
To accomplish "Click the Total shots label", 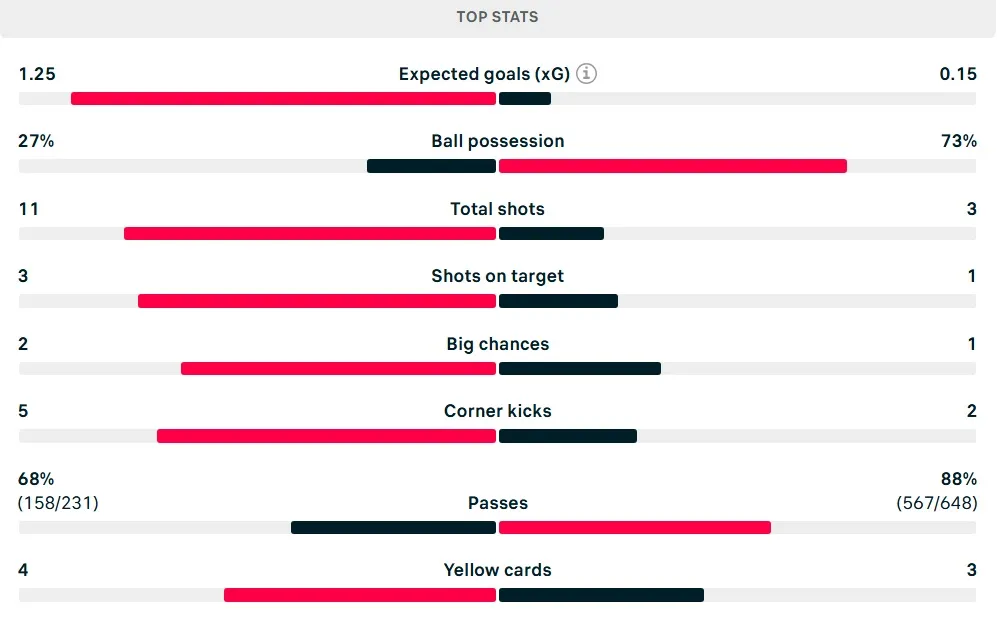I will coord(498,209).
